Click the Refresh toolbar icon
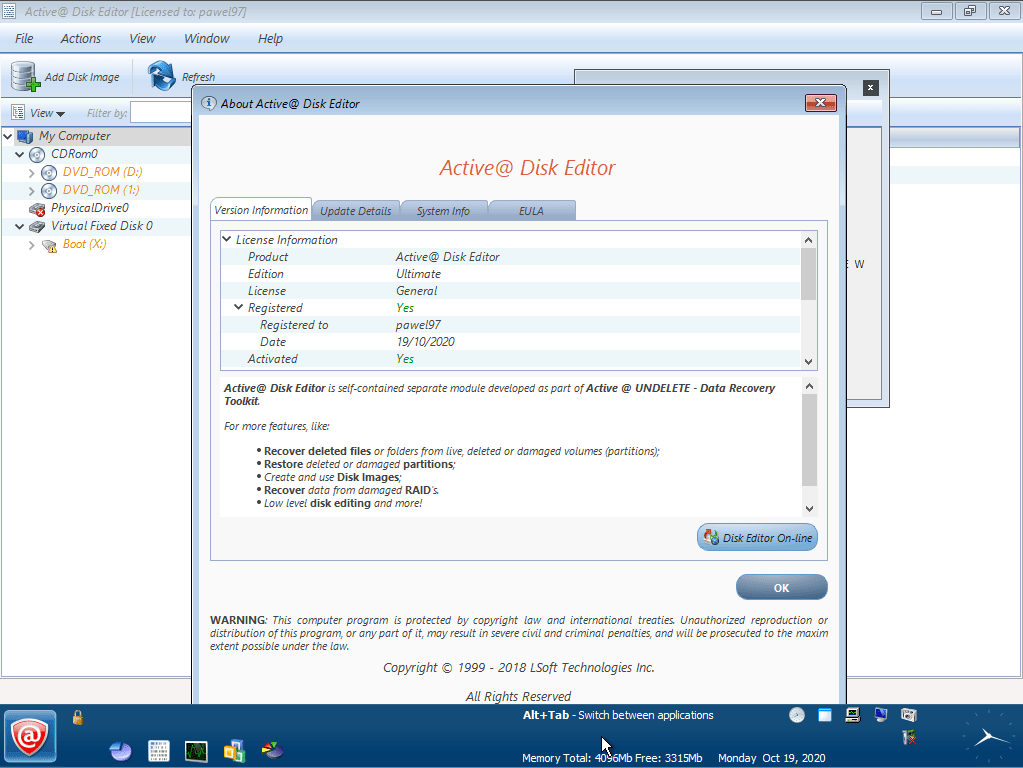The image size is (1023, 768). [161, 76]
